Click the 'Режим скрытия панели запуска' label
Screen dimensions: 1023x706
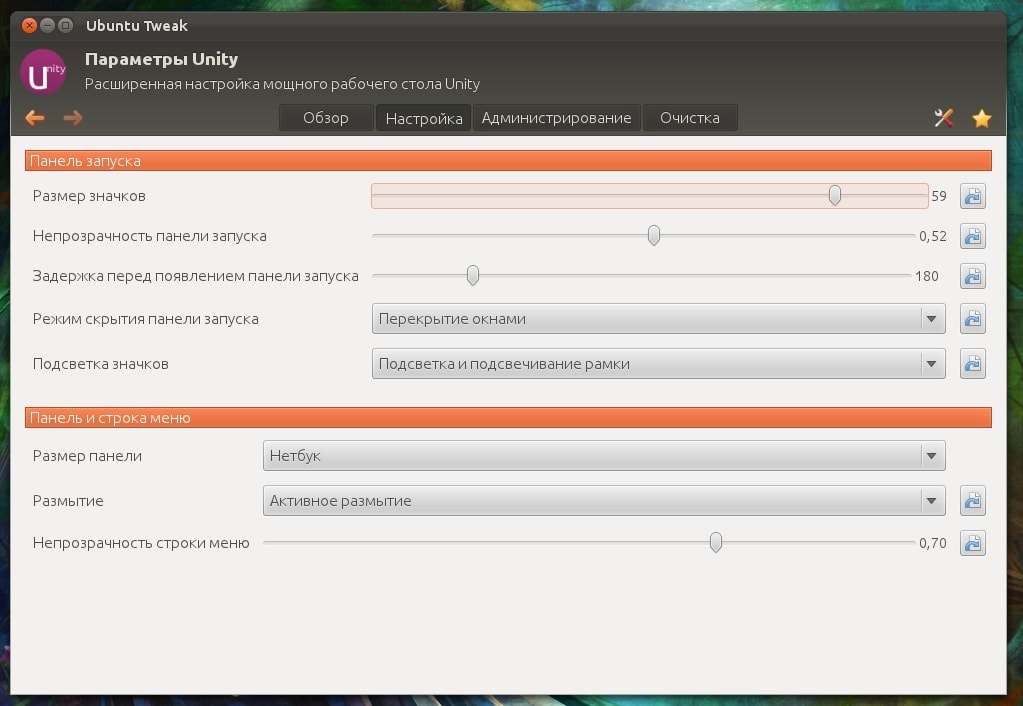point(145,319)
